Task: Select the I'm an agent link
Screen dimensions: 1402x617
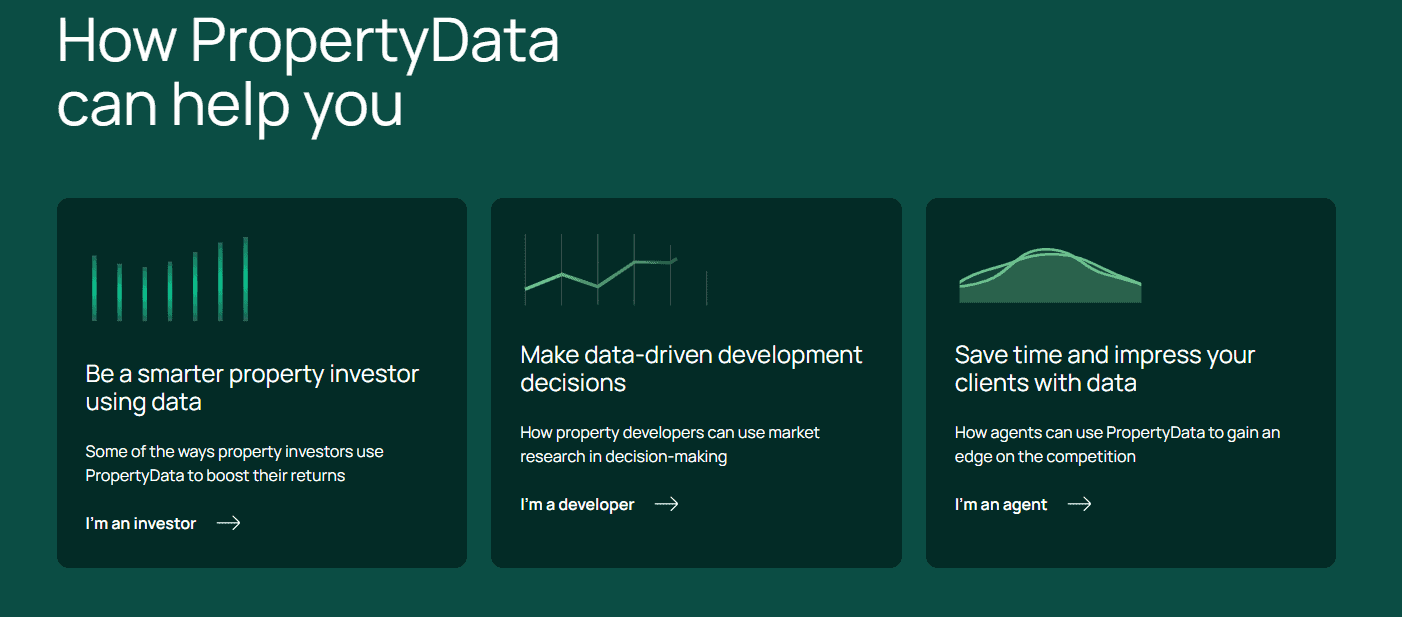Action: point(1001,504)
